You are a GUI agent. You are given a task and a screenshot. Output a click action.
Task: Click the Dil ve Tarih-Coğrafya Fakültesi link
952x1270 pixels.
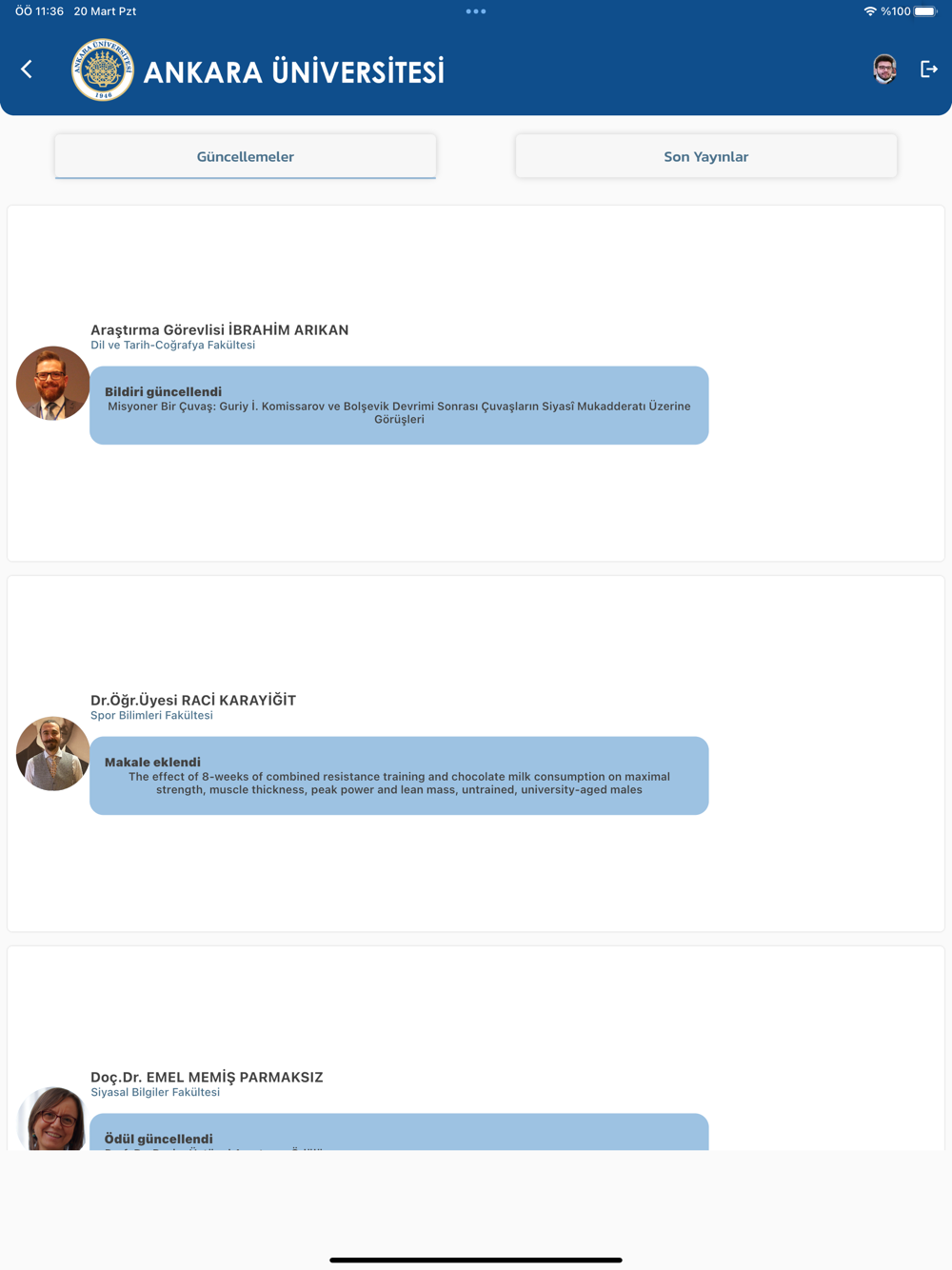[173, 345]
